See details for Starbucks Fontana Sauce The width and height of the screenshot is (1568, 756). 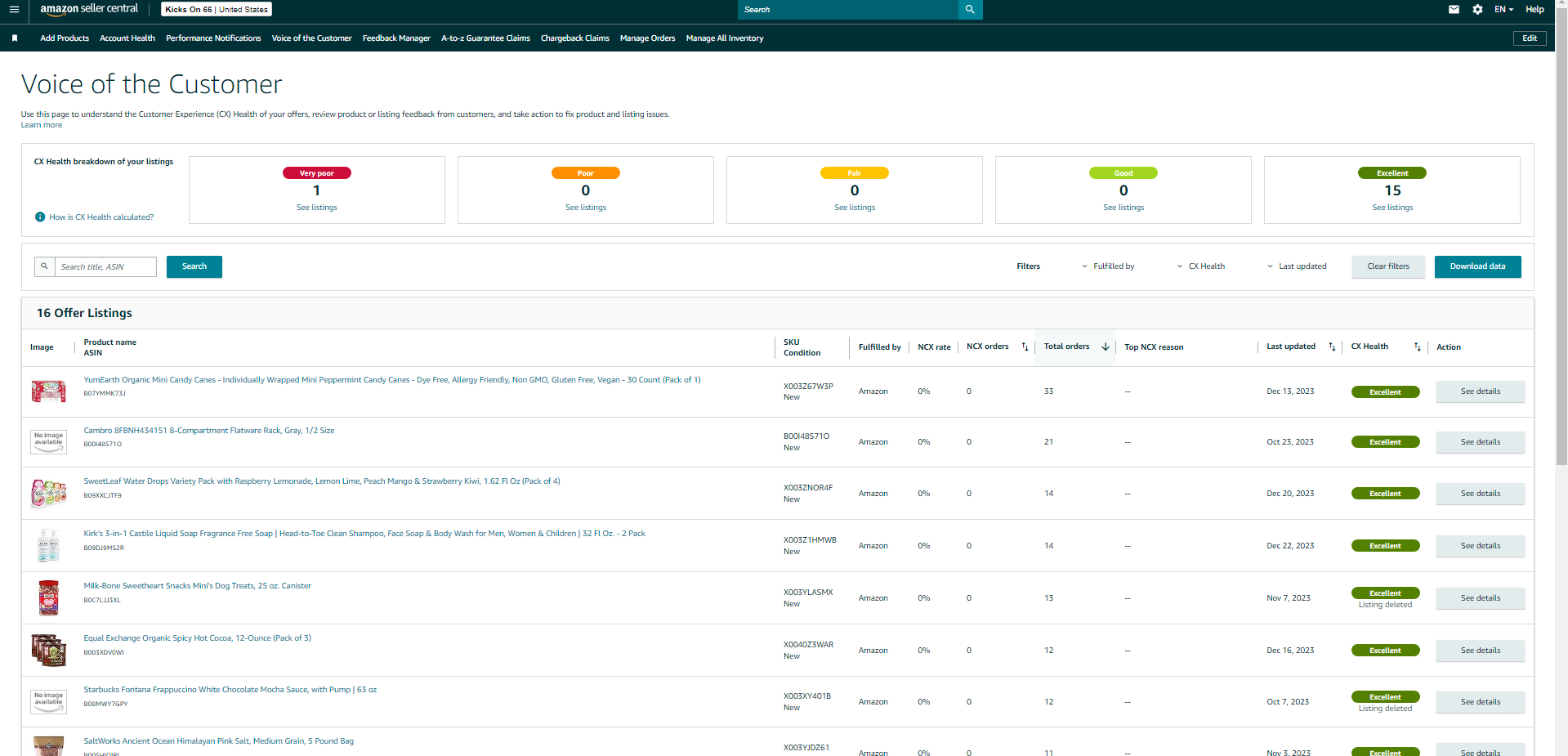point(1480,702)
